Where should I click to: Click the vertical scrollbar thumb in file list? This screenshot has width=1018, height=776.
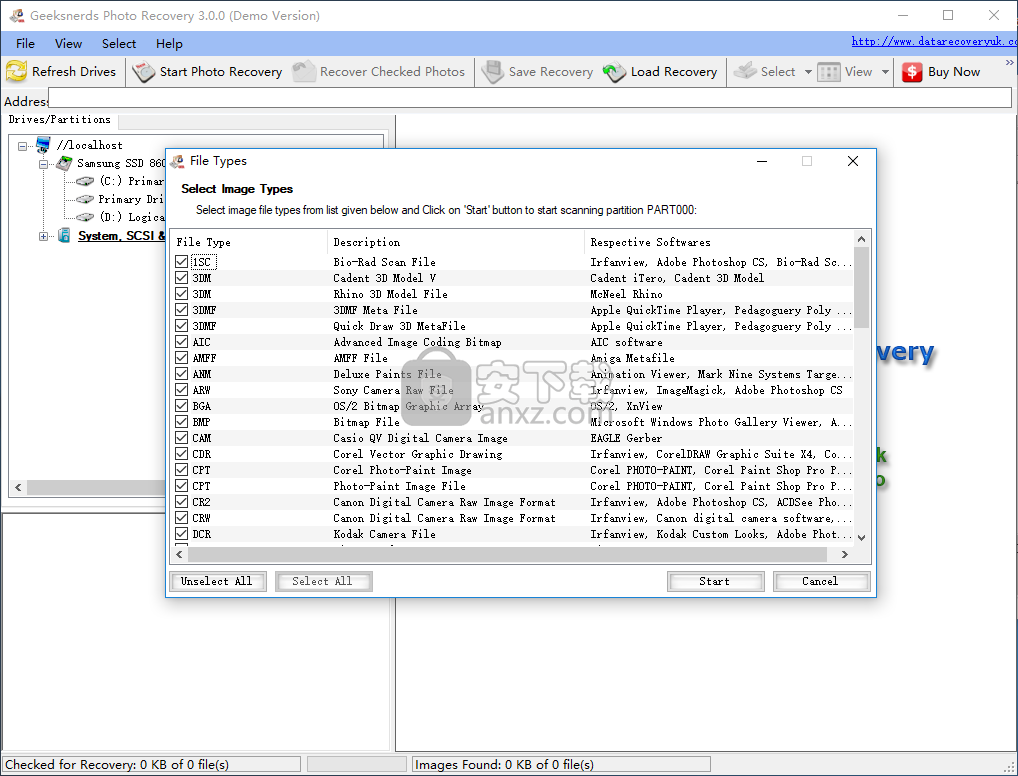862,288
